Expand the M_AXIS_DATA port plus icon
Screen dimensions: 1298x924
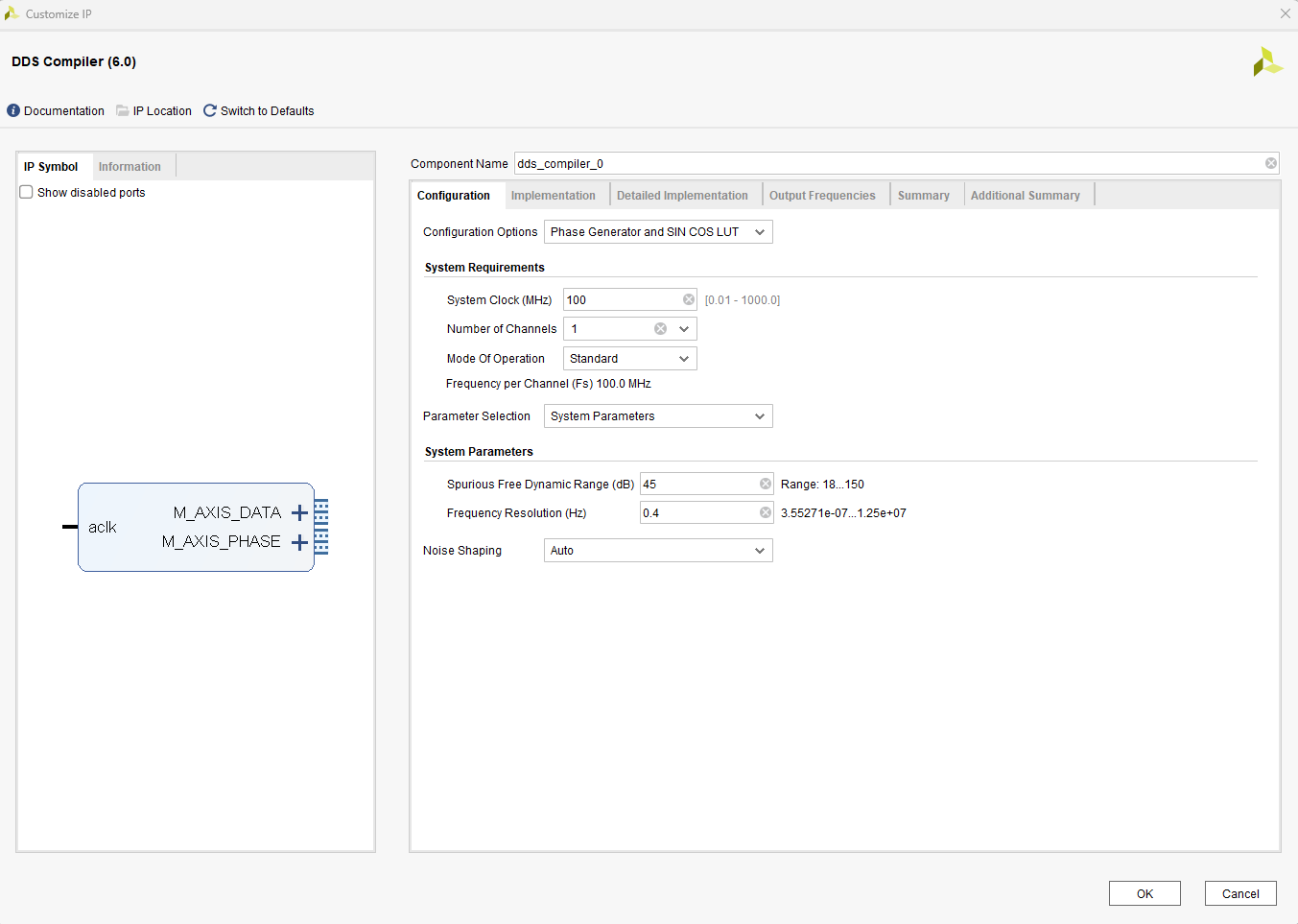point(299,512)
